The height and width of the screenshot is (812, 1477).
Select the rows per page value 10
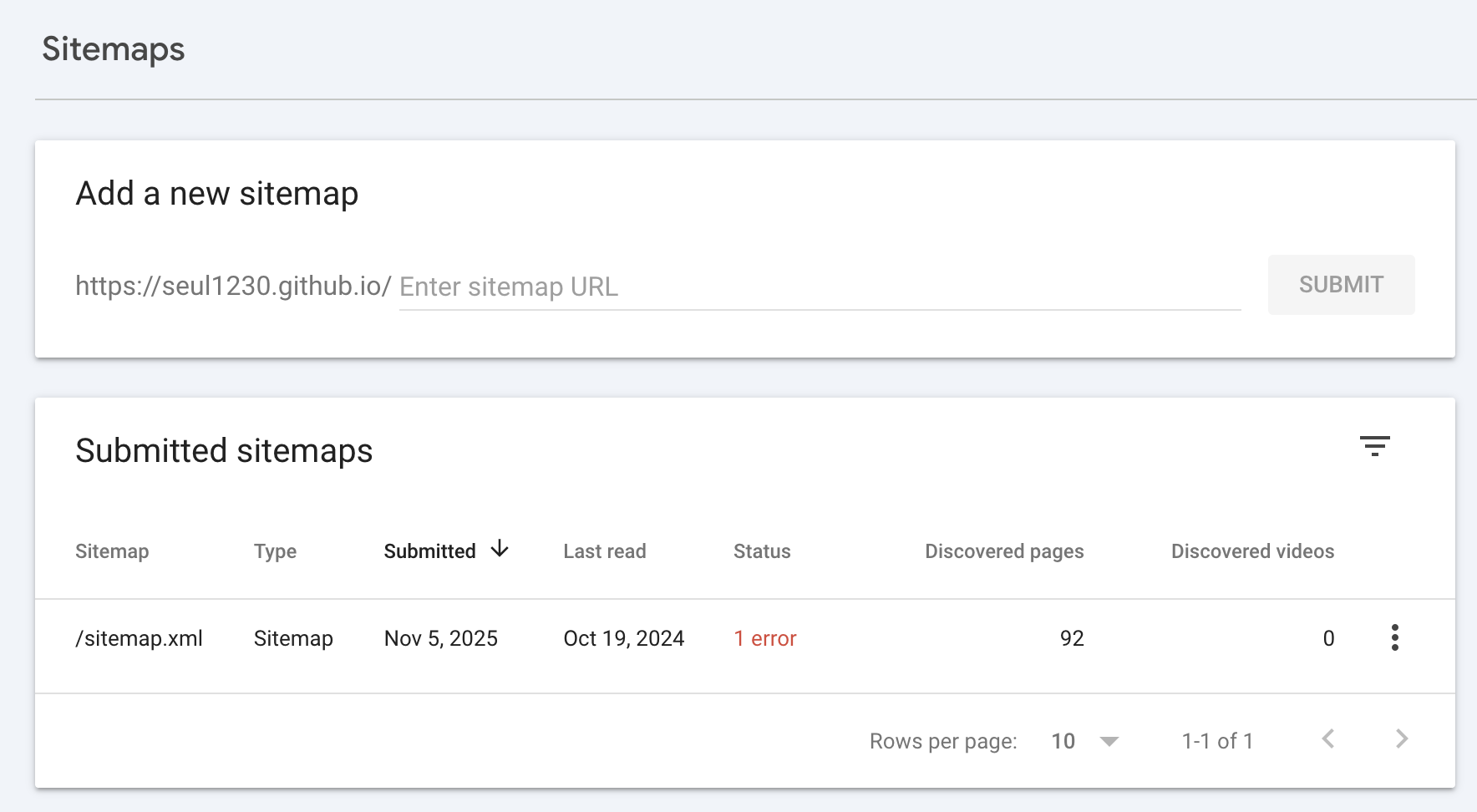[1063, 741]
